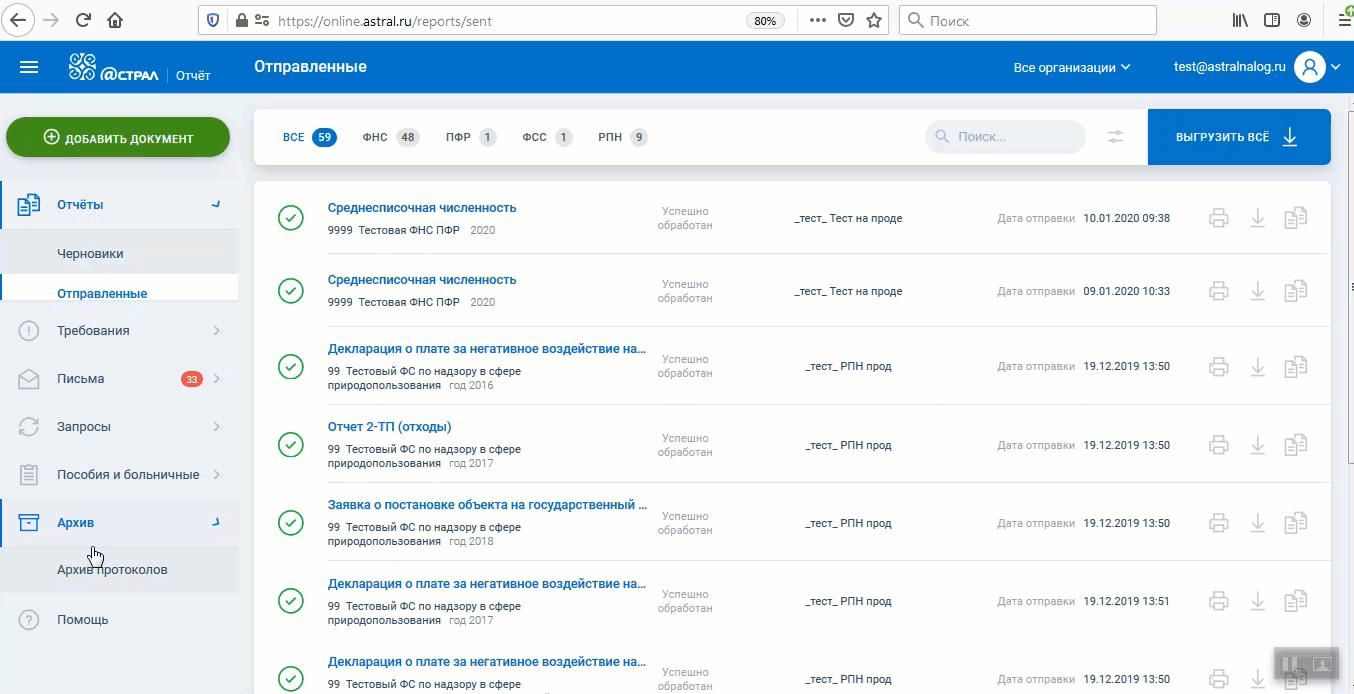The height and width of the screenshot is (694, 1354).
Task: Collapse the Отчёты section
Action: click(x=216, y=204)
